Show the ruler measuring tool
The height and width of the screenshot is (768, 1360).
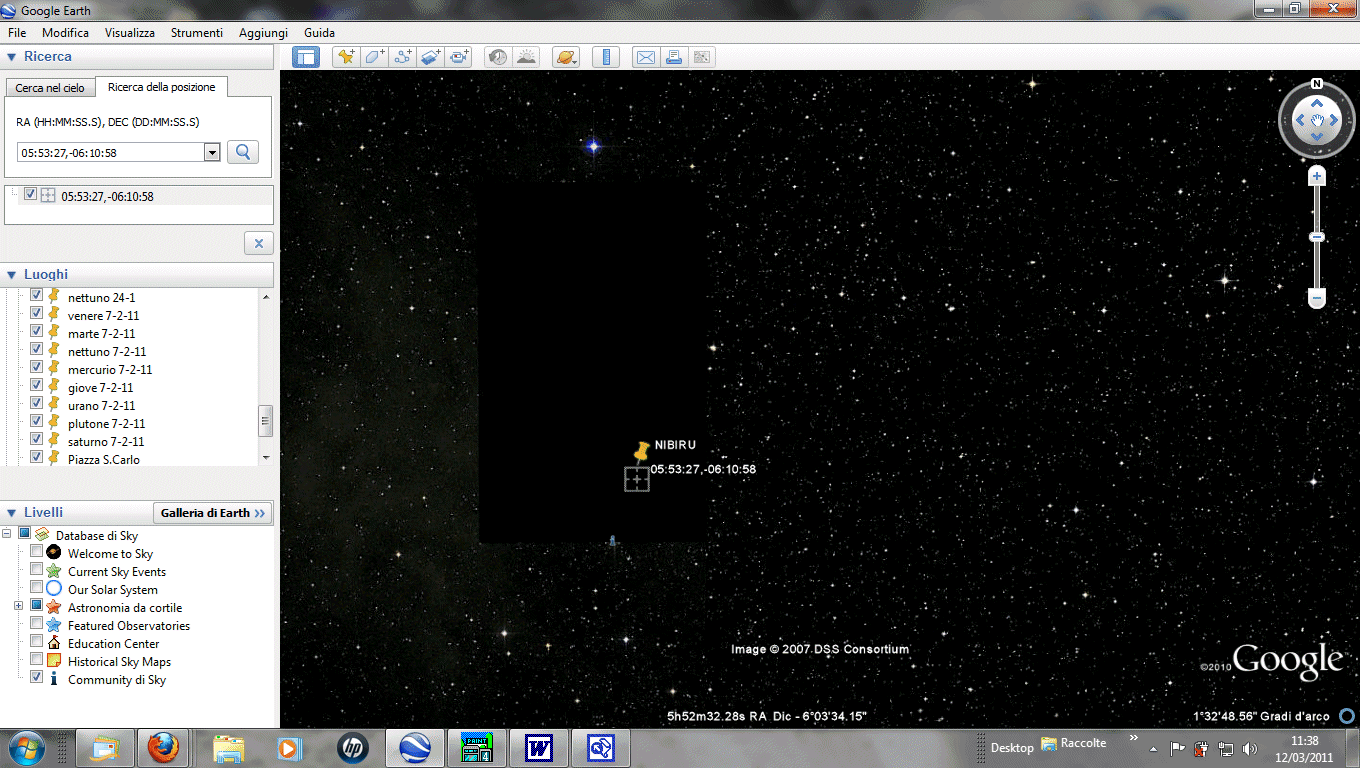[605, 57]
